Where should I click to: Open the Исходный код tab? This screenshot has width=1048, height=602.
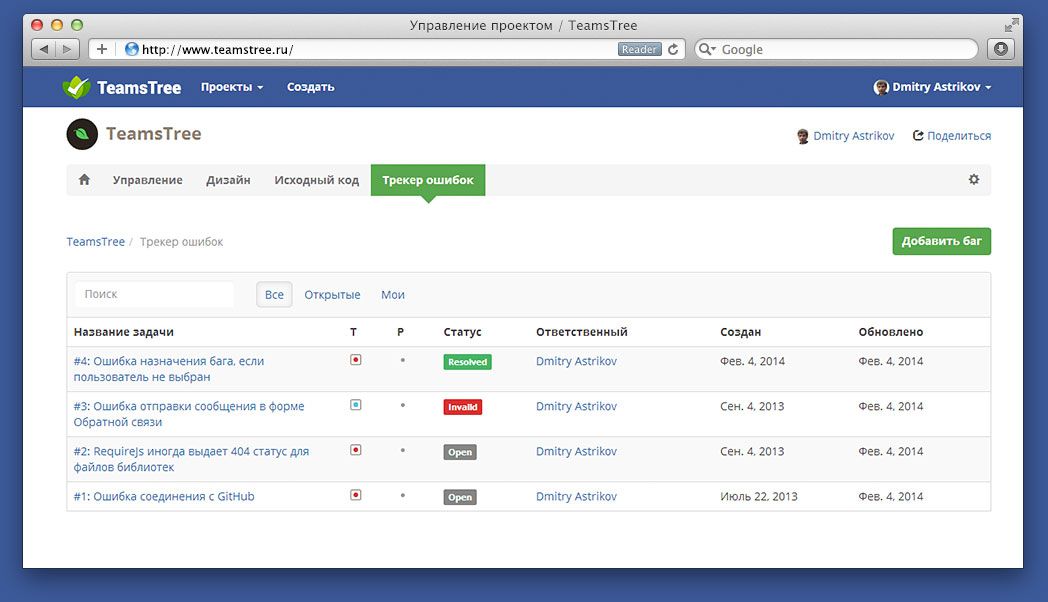click(316, 180)
